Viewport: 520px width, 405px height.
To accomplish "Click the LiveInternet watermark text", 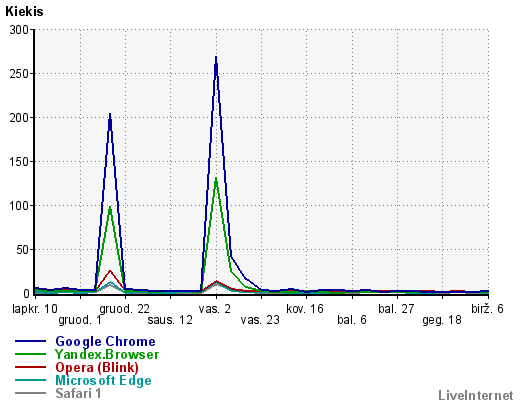I will (x=476, y=395).
